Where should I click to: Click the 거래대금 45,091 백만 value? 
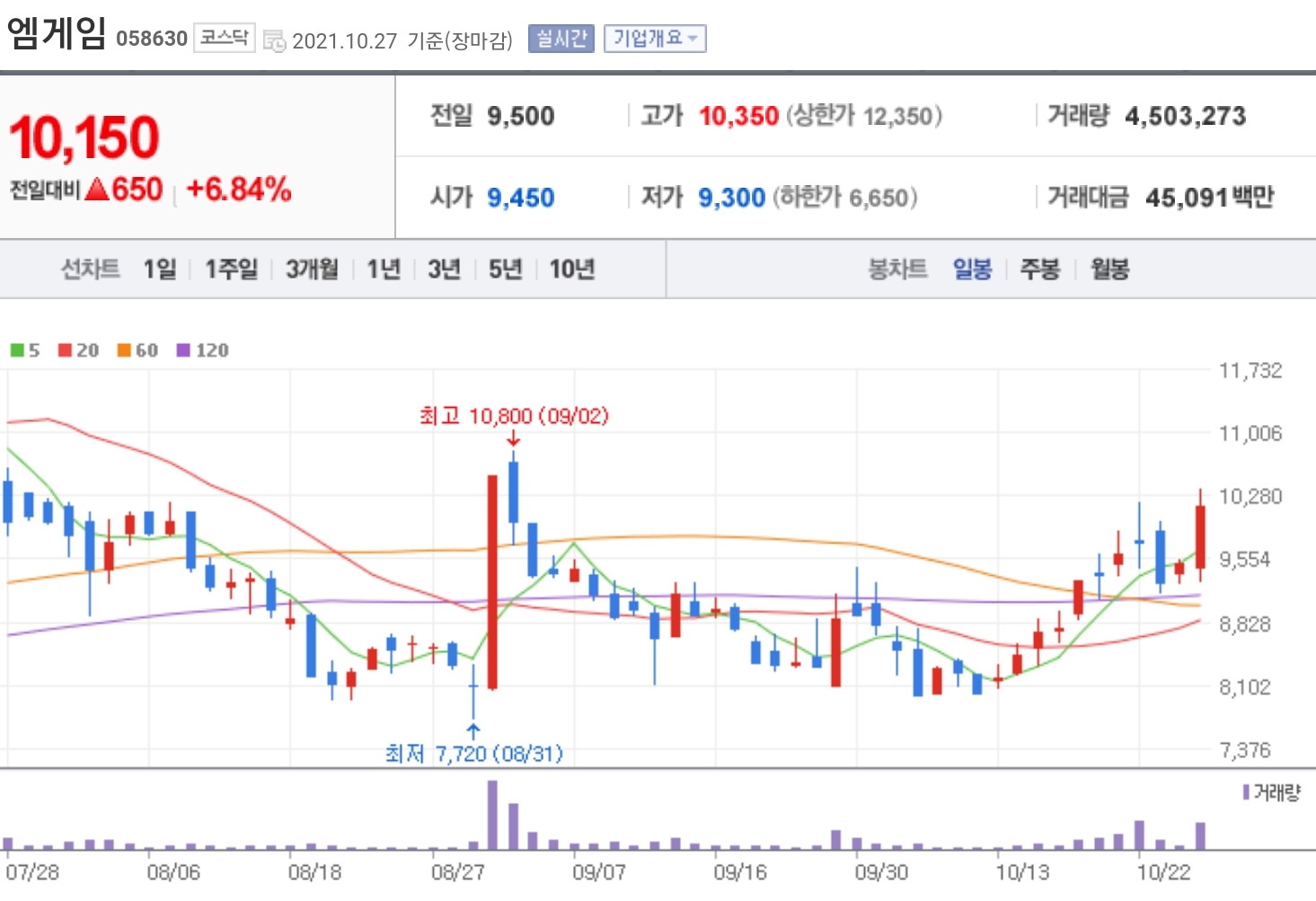point(1209,198)
